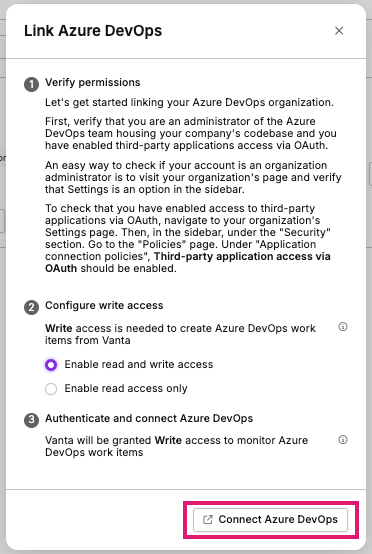Select Enable read and write access radio
Screen dimensions: 372x554
click(x=51, y=365)
